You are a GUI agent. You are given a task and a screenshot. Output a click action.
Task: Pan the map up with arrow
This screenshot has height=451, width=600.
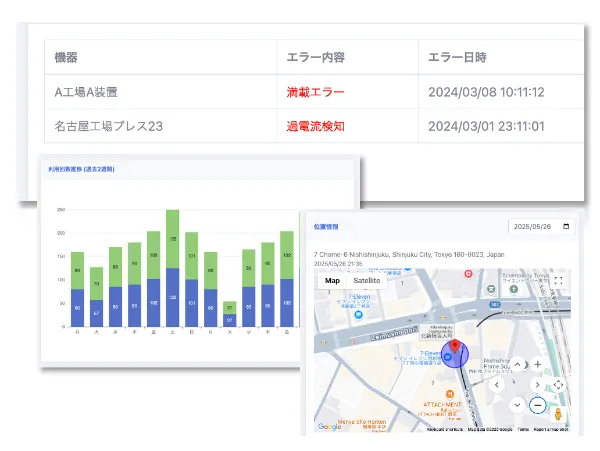[517, 365]
